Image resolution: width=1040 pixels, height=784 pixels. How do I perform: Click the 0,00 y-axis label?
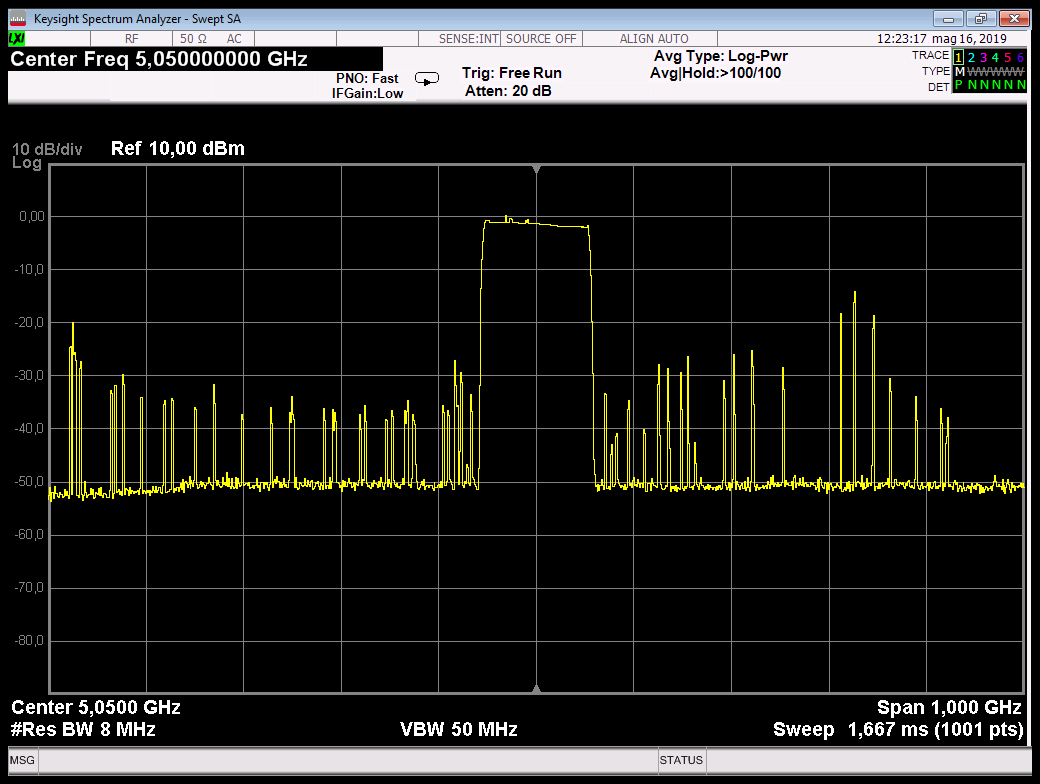[32, 216]
